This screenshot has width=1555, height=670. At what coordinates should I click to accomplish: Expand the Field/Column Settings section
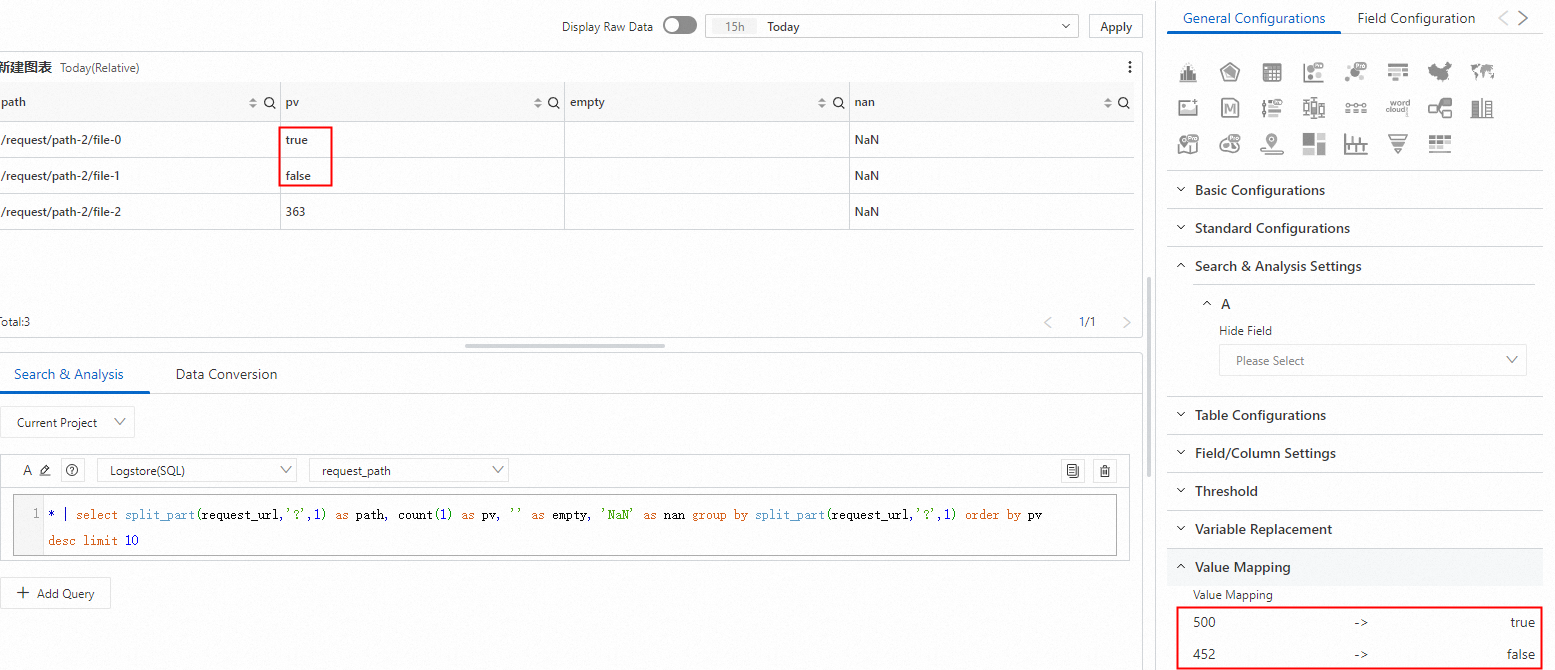1355,453
